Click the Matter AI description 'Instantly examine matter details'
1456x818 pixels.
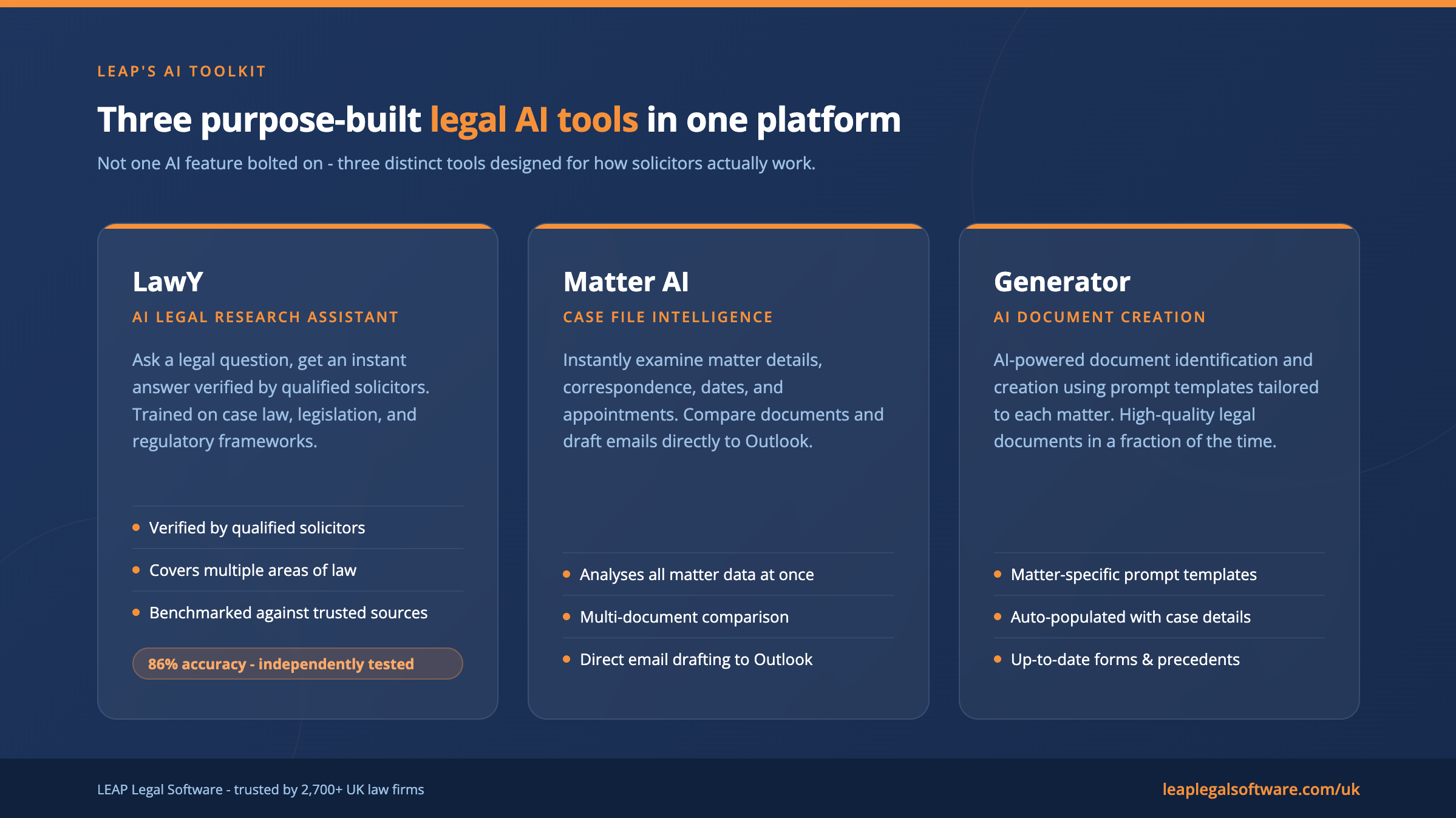point(723,401)
